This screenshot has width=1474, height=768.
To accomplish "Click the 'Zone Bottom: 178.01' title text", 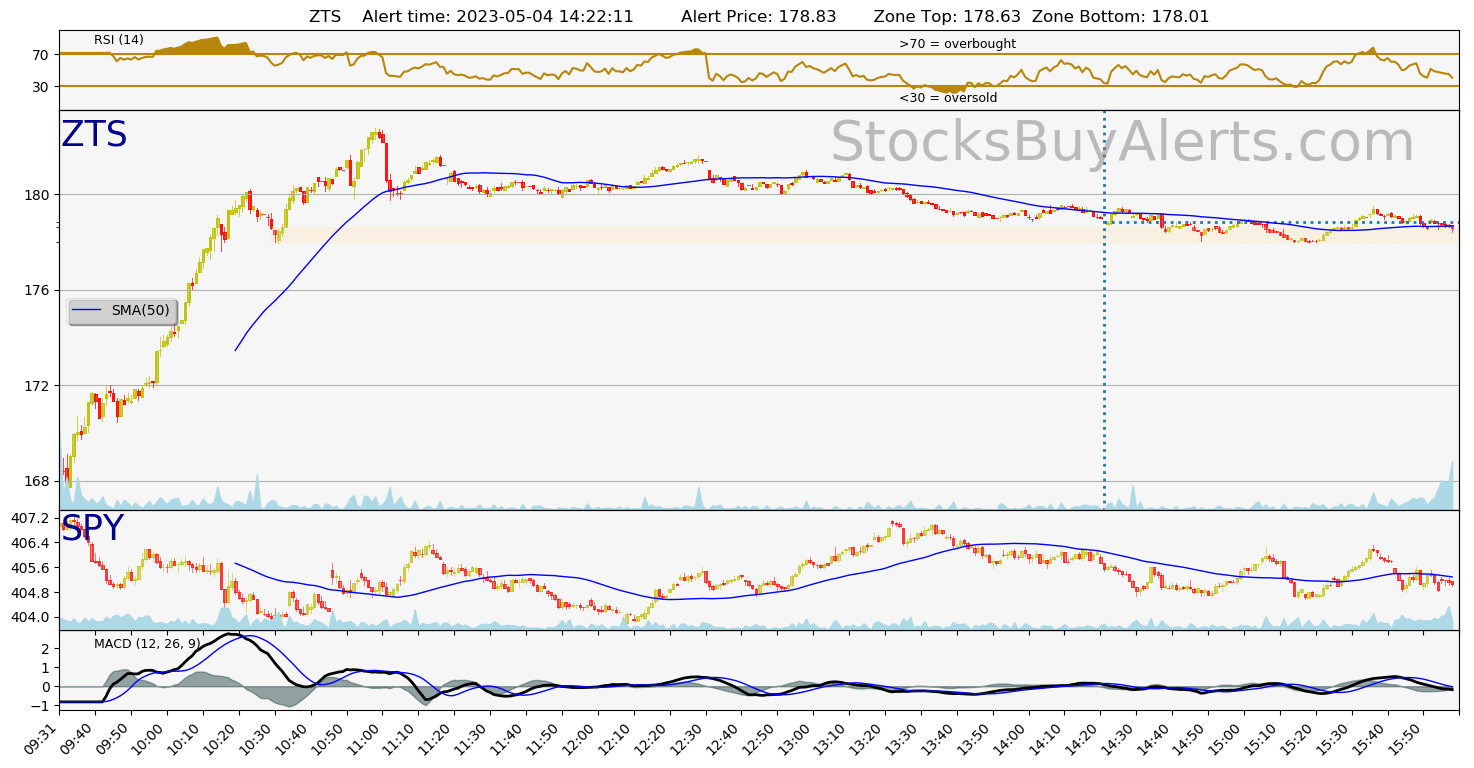I will (x=1120, y=17).
